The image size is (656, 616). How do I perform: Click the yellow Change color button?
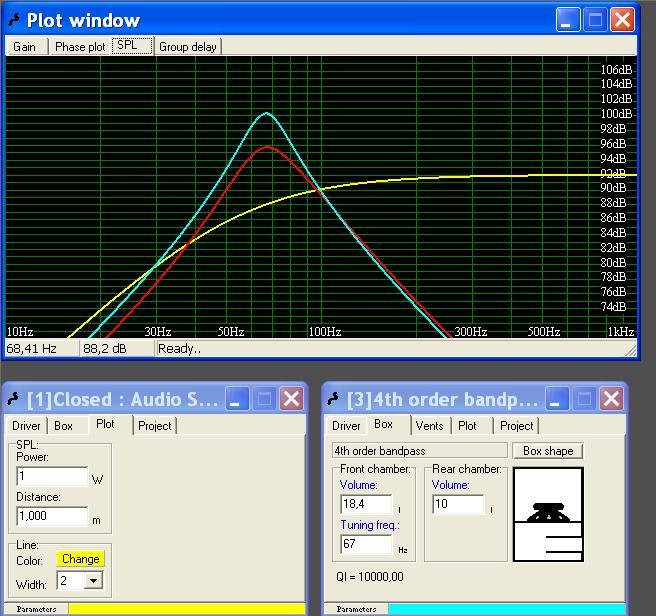click(80, 559)
